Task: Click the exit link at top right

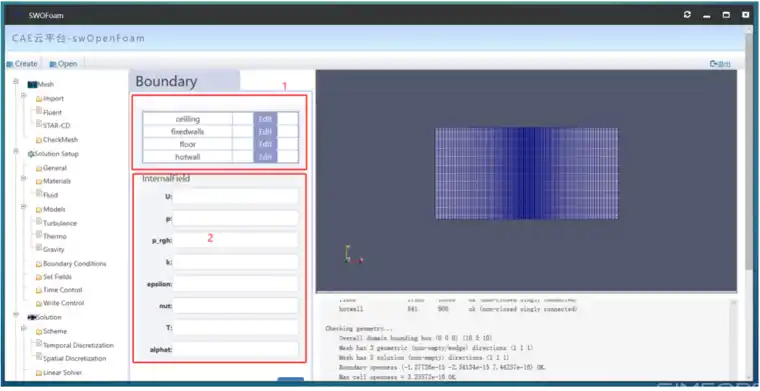Action: [x=720, y=63]
